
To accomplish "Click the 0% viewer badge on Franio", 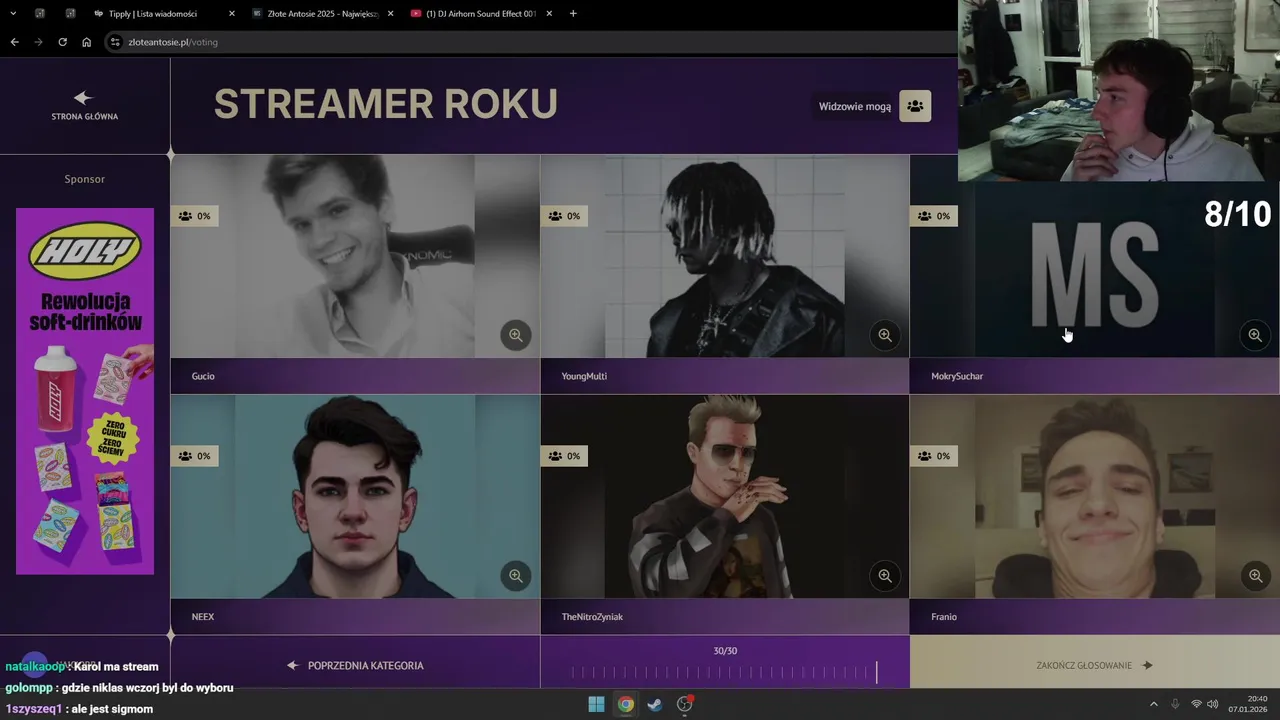I will coord(934,456).
